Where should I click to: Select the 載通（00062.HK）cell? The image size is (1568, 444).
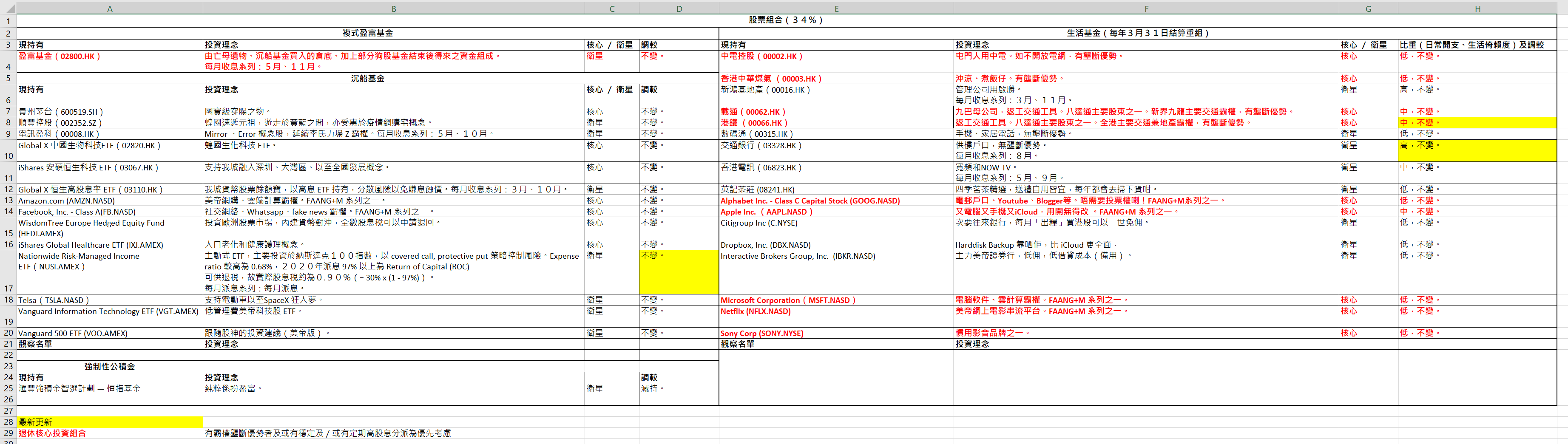click(x=836, y=112)
